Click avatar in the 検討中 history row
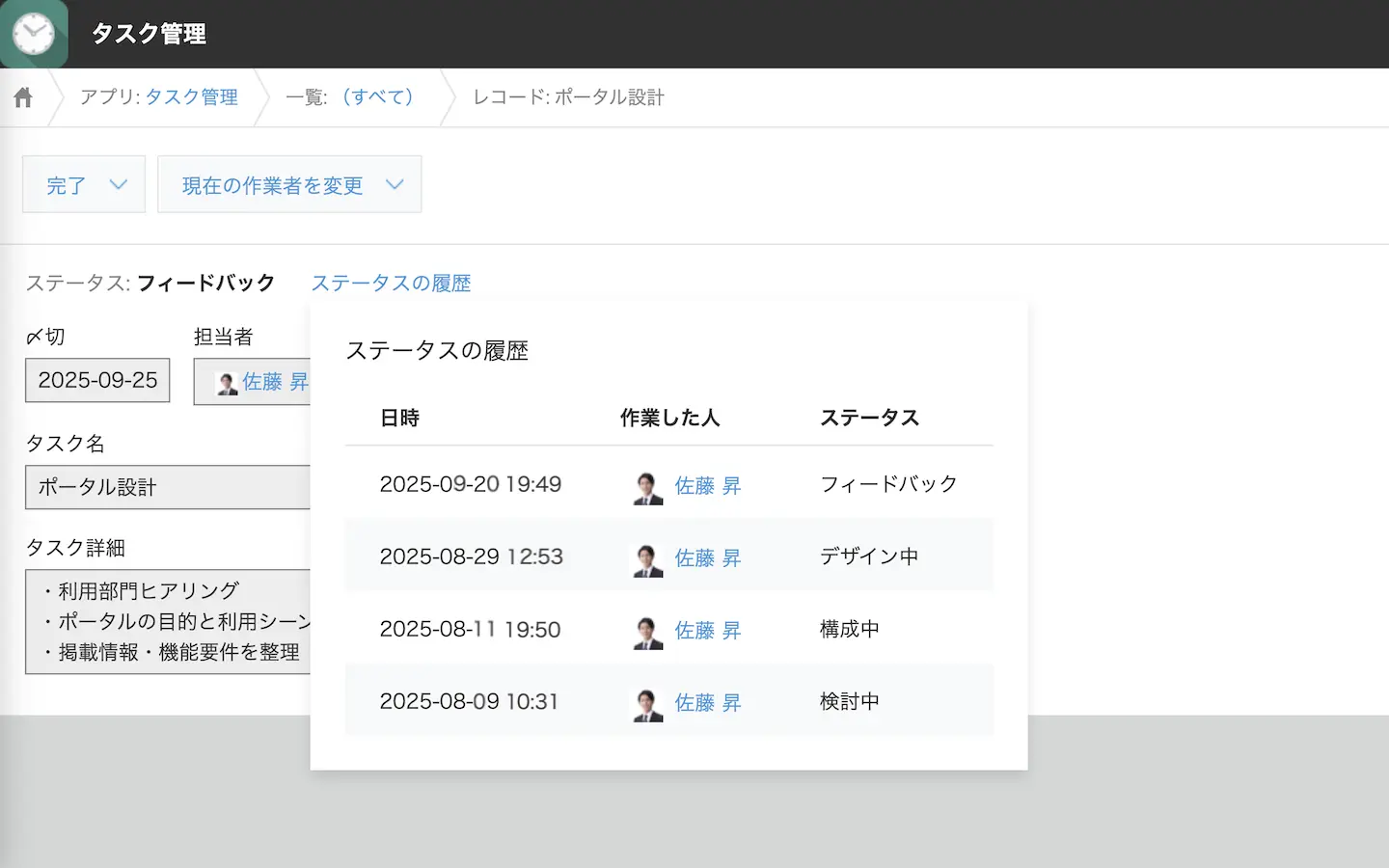1389x868 pixels. pyautogui.click(x=647, y=705)
